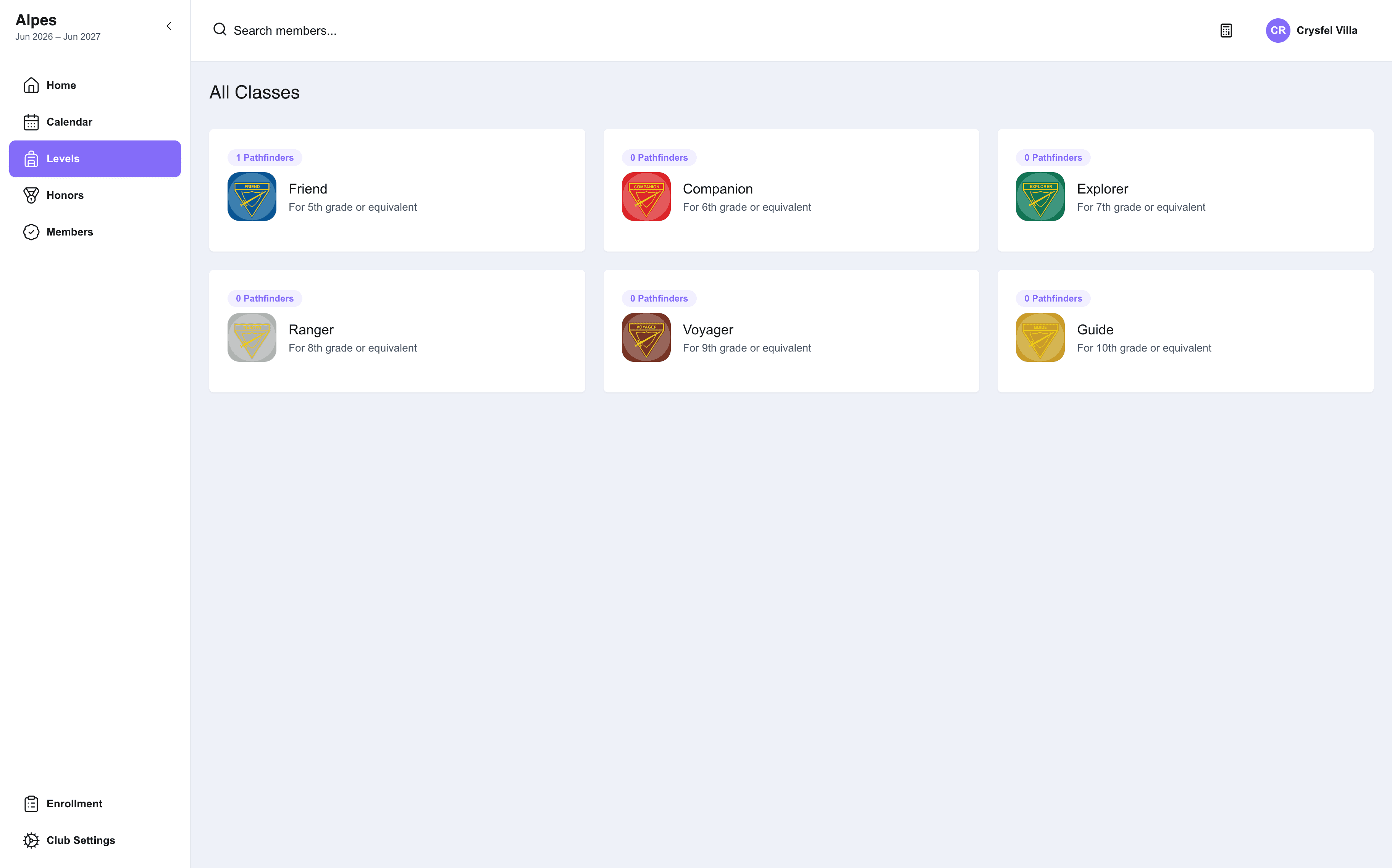
Task: Open the Crysfel Villa account menu
Action: pyautogui.click(x=1312, y=31)
